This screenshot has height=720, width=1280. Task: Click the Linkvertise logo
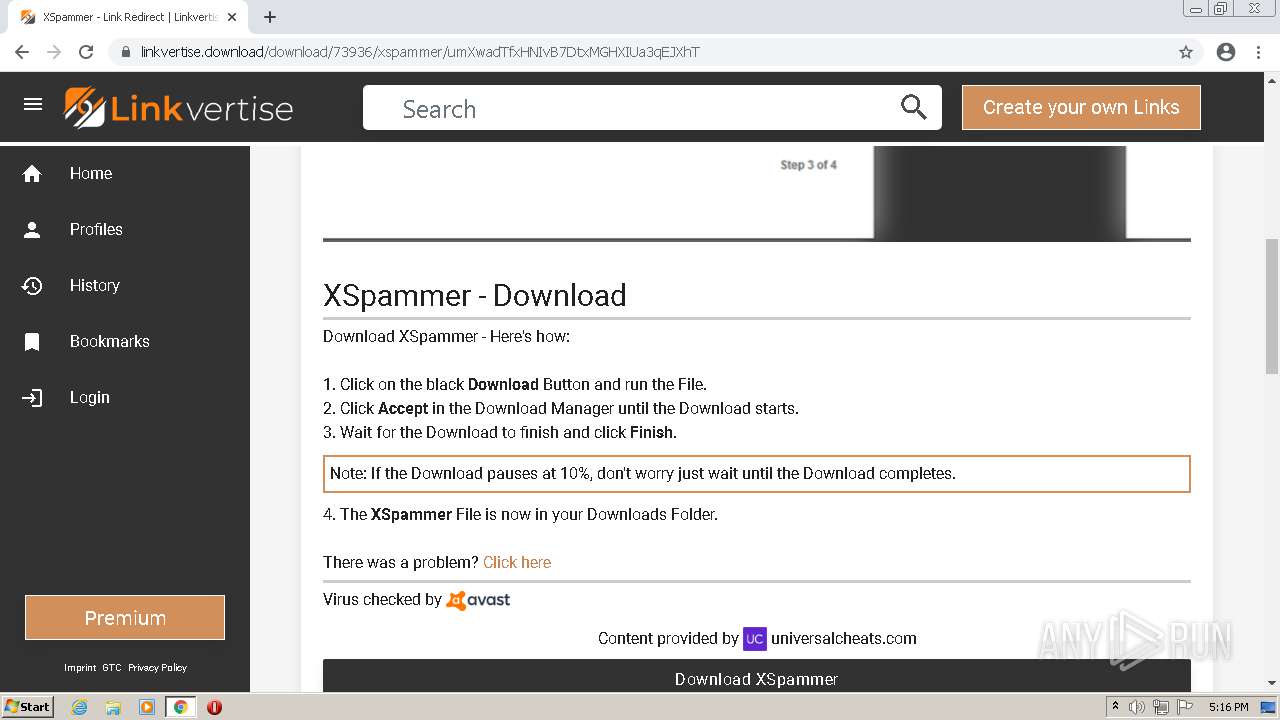[x=179, y=108]
